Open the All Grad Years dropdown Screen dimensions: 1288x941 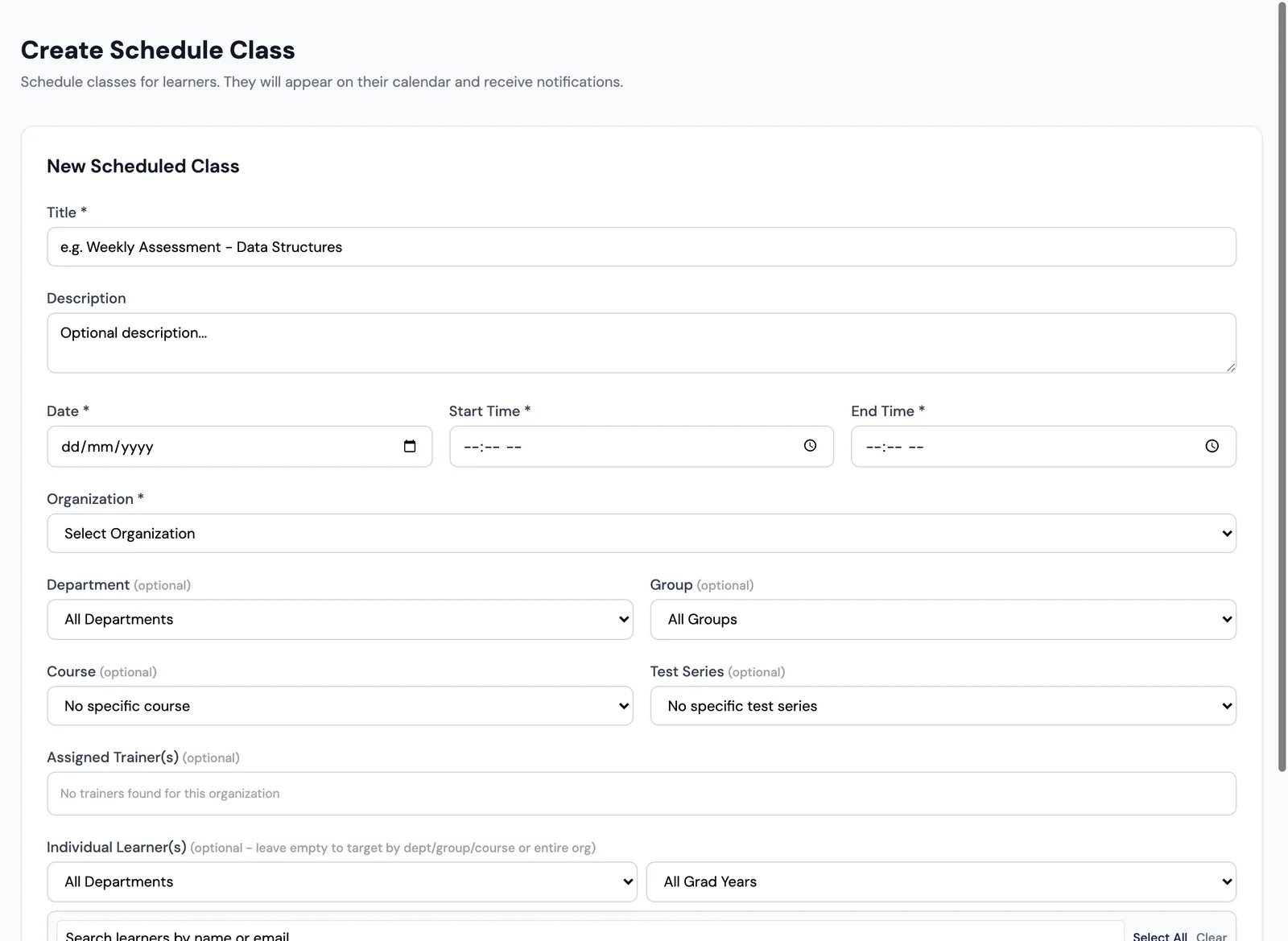tap(941, 881)
